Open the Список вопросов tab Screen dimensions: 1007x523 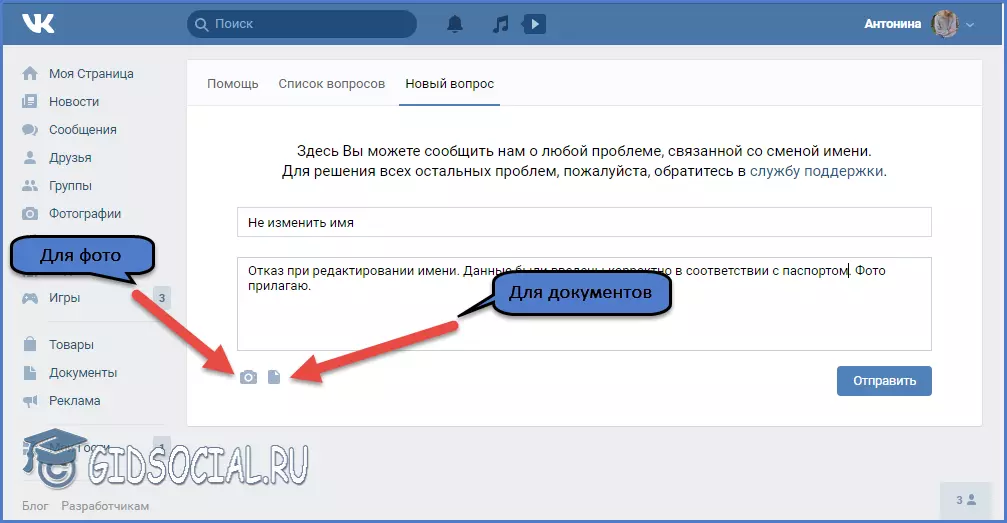coord(331,84)
